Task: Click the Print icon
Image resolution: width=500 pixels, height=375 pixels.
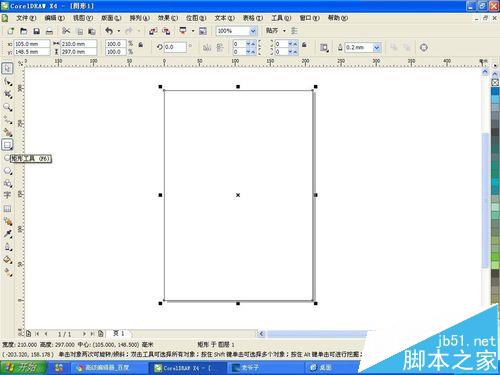Action: pyautogui.click(x=49, y=32)
